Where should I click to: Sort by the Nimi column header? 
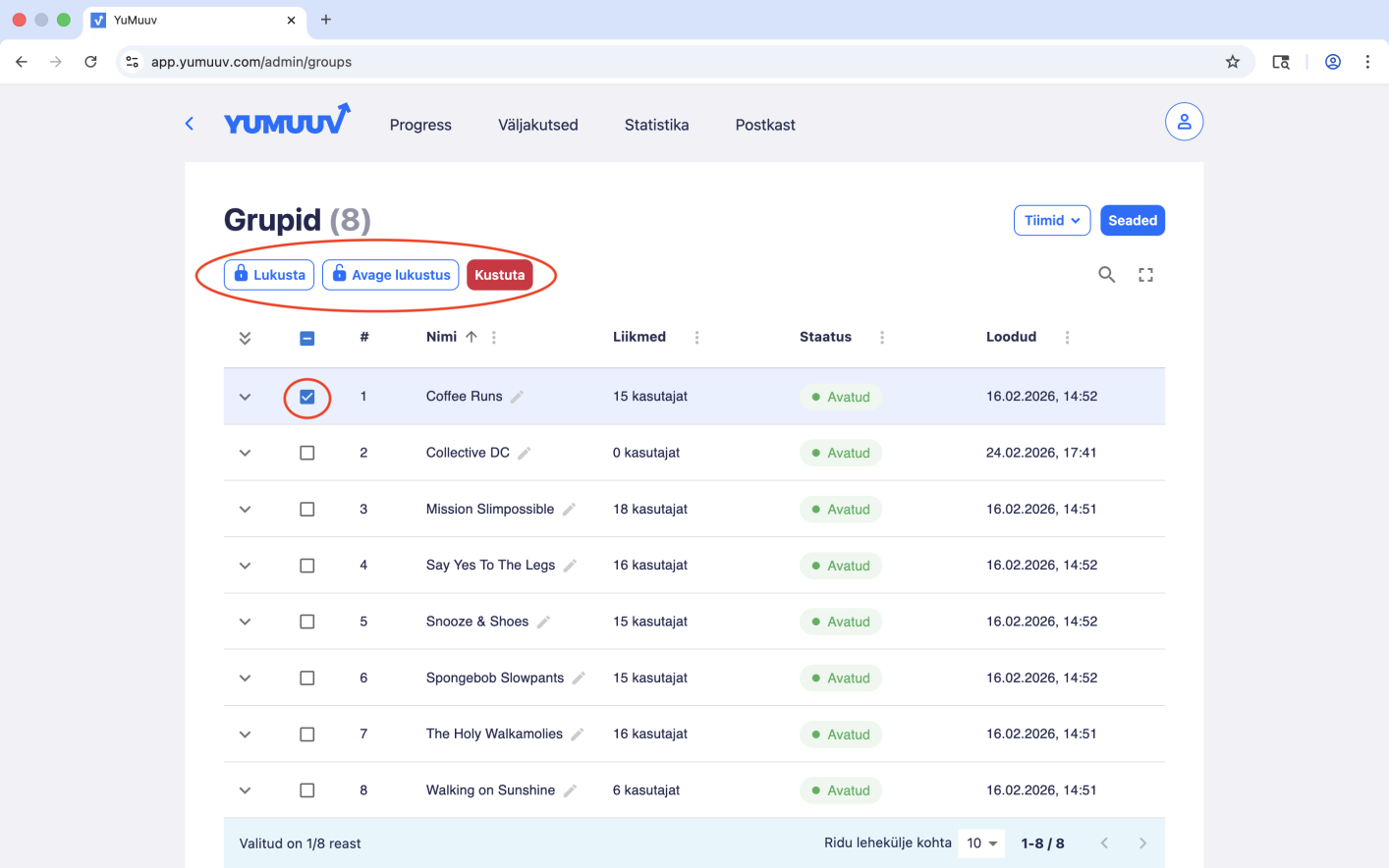click(442, 337)
